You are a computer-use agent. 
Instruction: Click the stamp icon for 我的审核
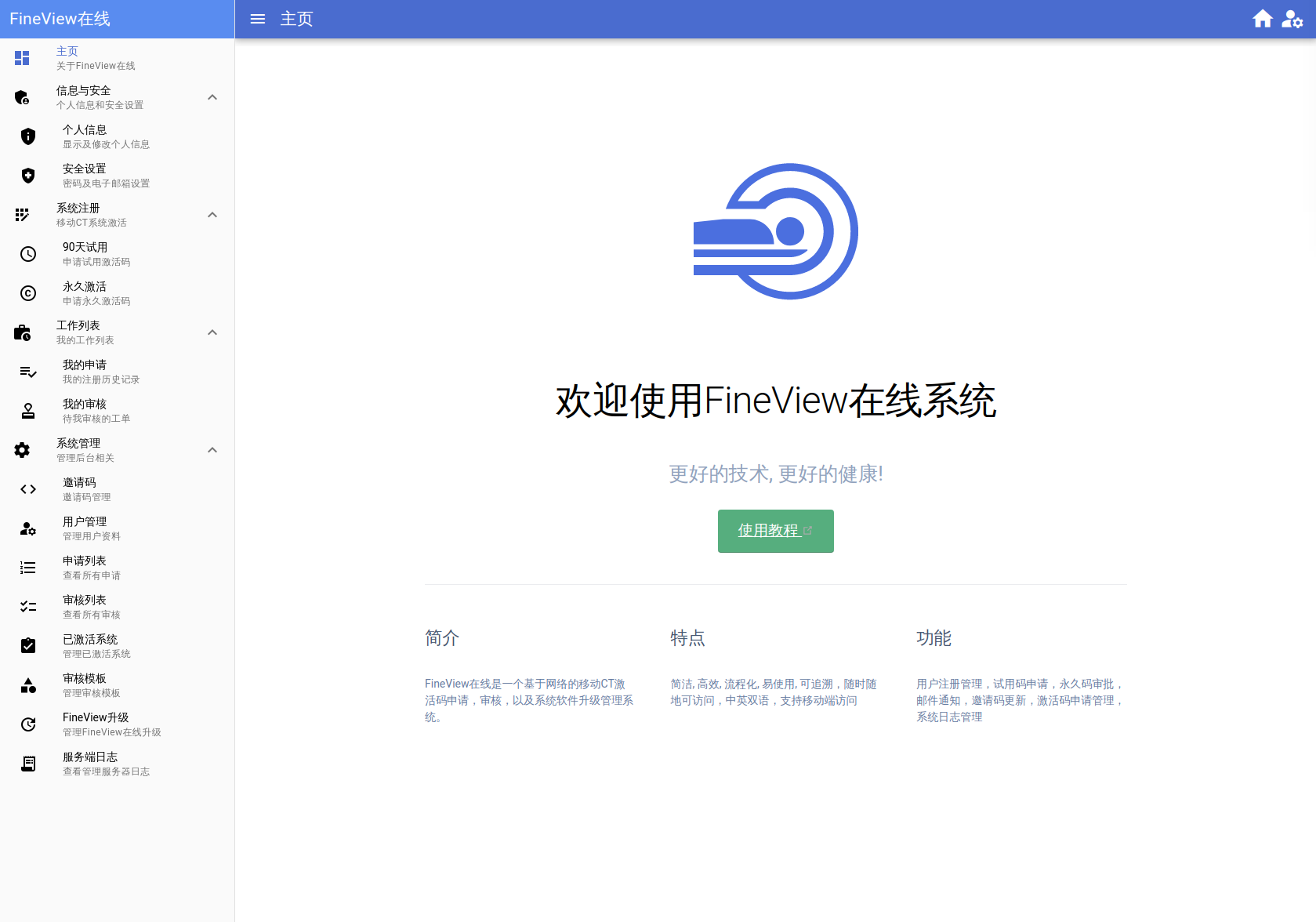(28, 411)
